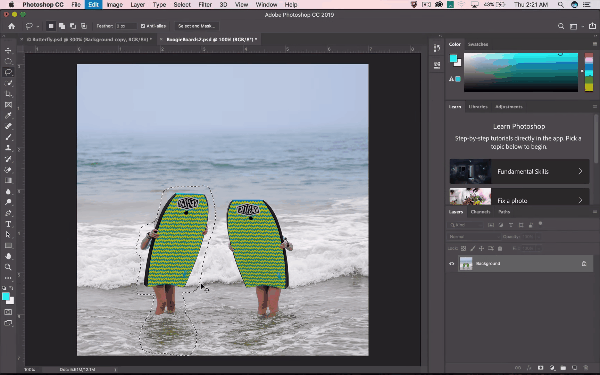
Task: Change the screen mode button
Action: coord(8,323)
